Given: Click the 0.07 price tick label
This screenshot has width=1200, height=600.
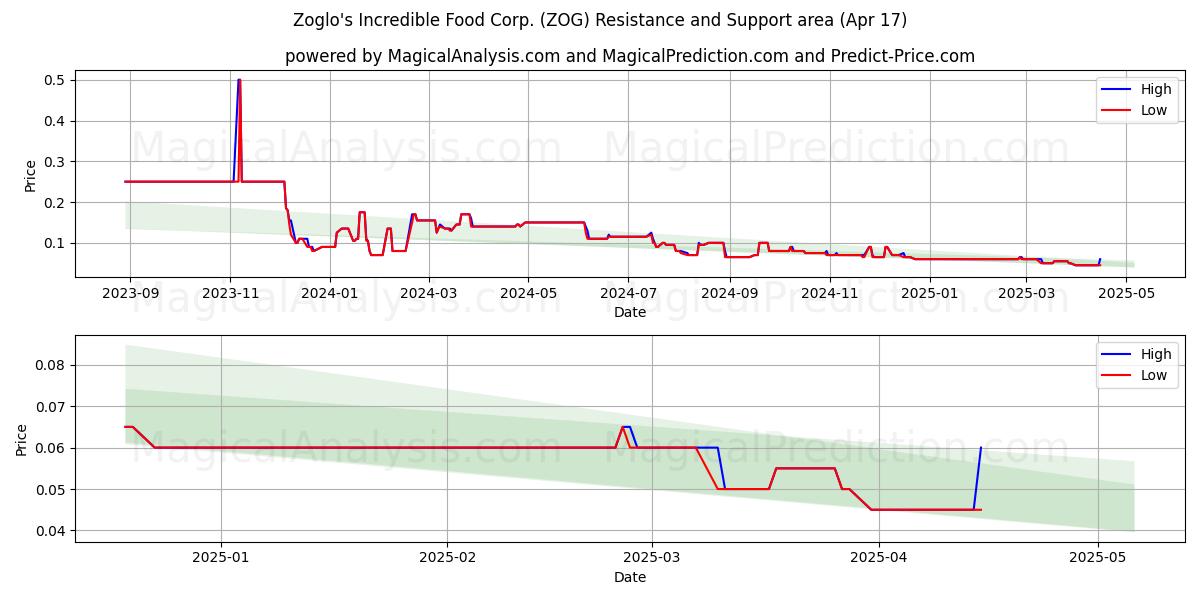Looking at the screenshot, I should coord(52,407).
